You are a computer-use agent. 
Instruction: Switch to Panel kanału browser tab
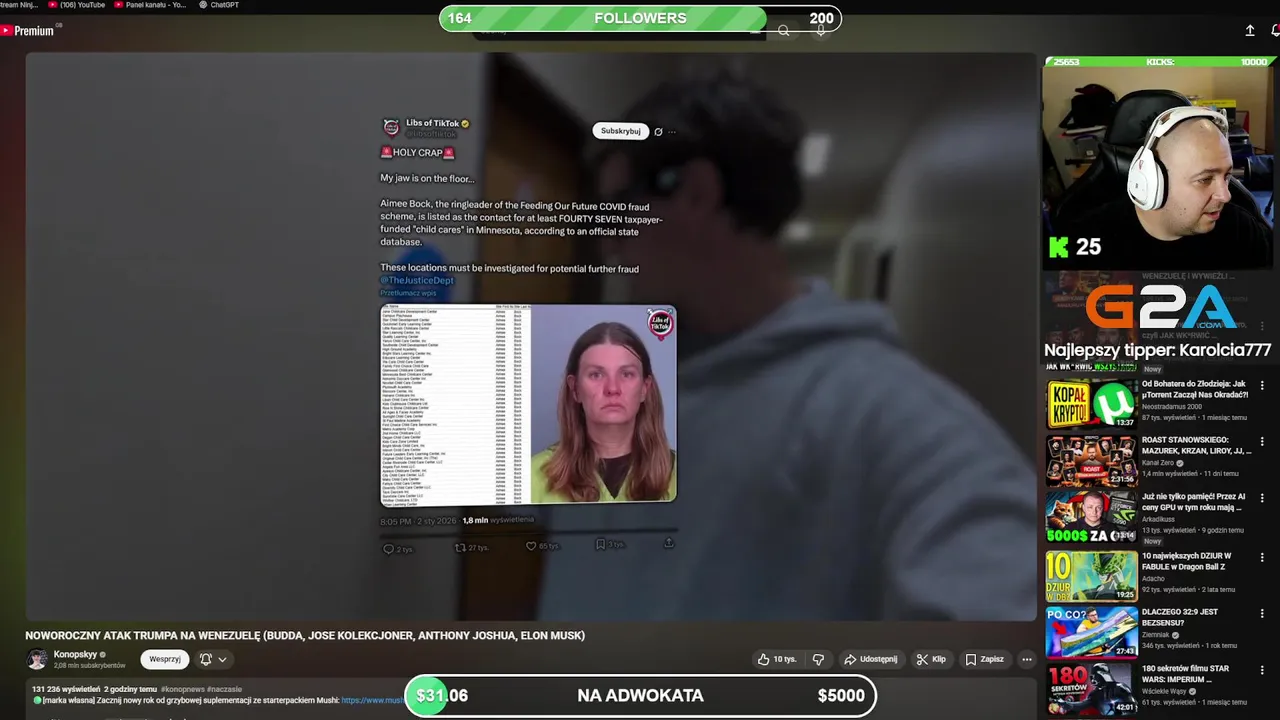pyautogui.click(x=150, y=5)
